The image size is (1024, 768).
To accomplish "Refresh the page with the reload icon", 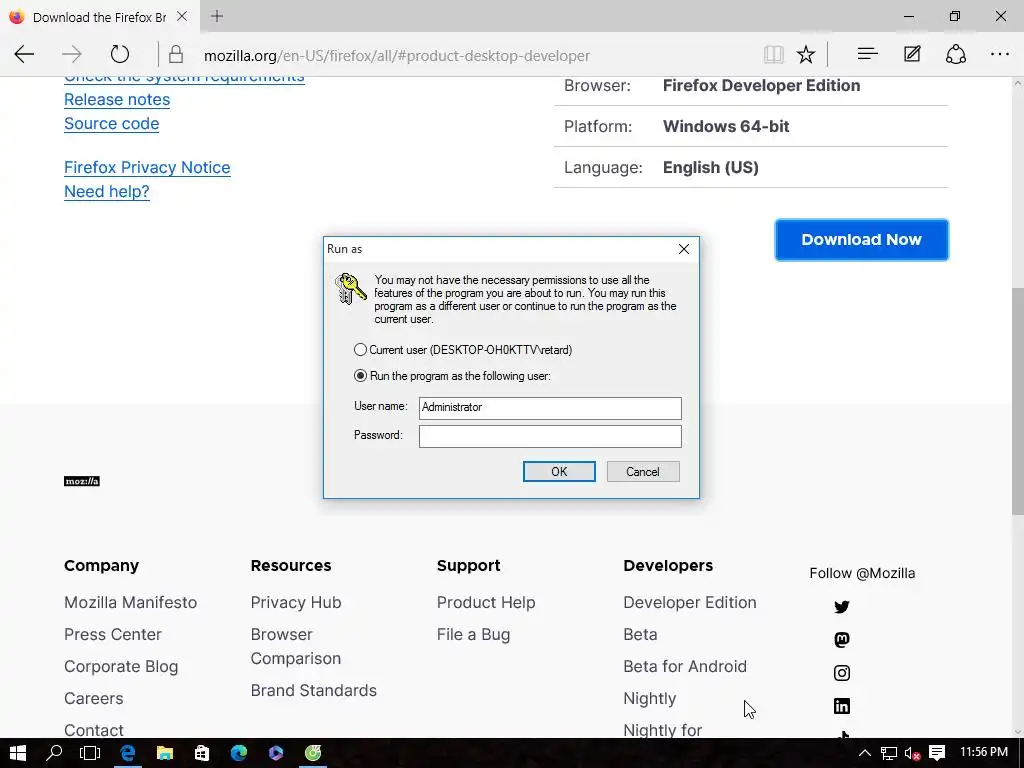I will pyautogui.click(x=120, y=54).
